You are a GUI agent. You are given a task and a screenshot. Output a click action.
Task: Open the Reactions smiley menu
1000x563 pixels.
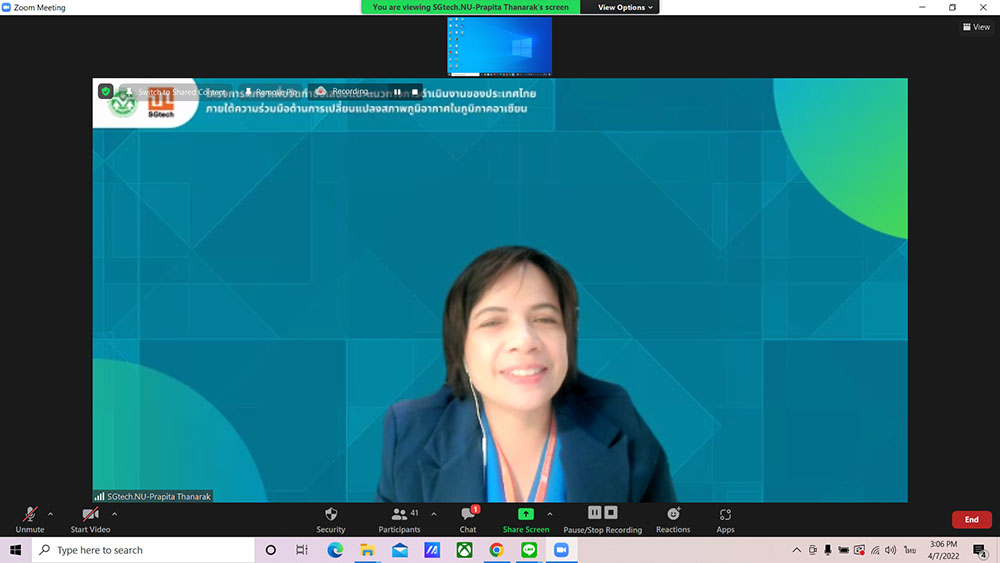coord(673,520)
